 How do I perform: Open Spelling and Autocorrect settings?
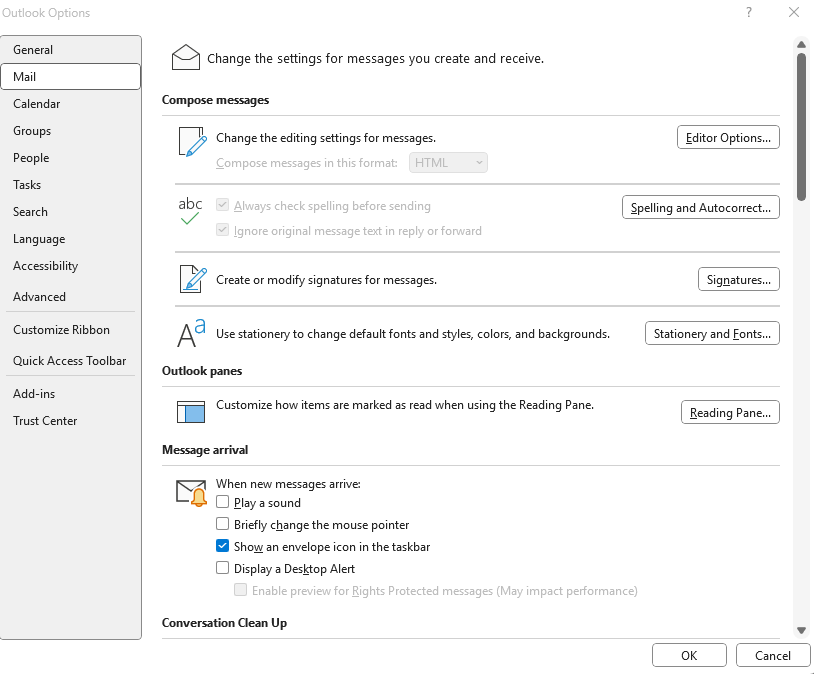point(700,208)
